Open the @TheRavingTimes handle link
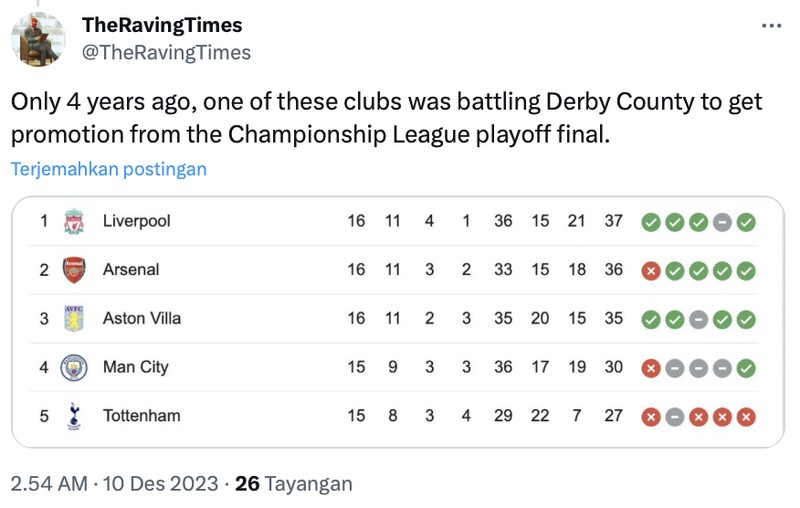Screen dimensions: 800x508 click(x=165, y=52)
